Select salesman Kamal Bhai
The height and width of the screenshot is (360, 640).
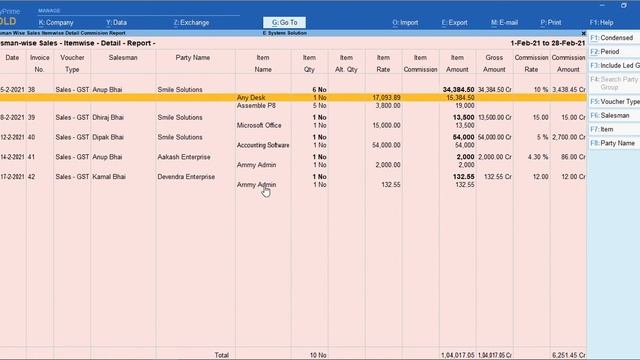pyautogui.click(x=109, y=176)
